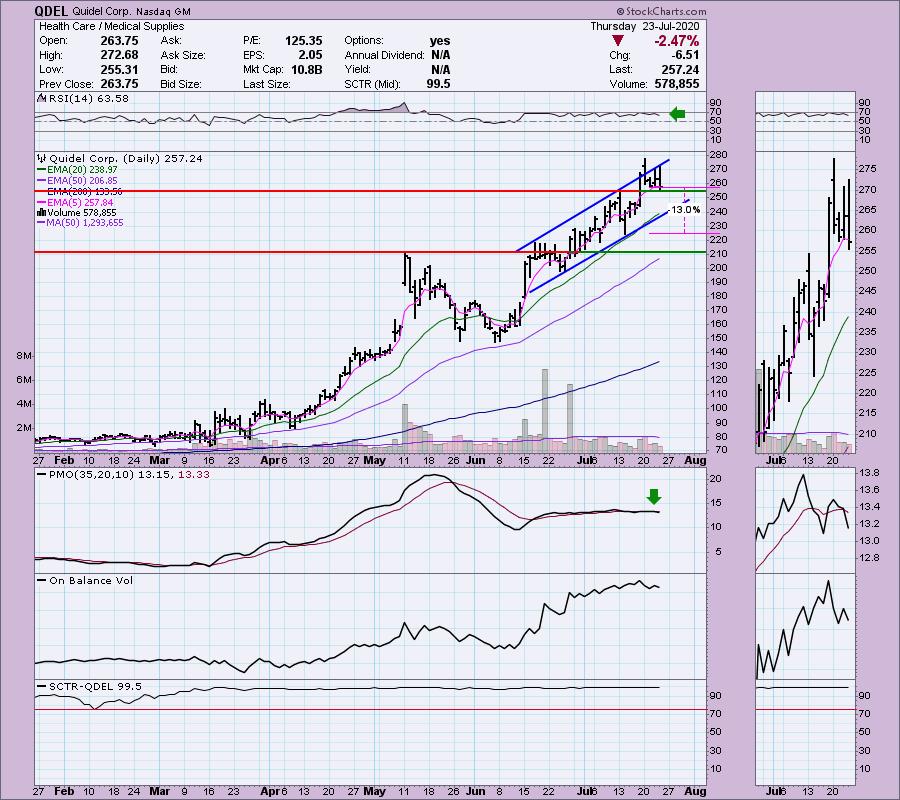Click the PMO(35,20,10) indicator label

click(129, 475)
